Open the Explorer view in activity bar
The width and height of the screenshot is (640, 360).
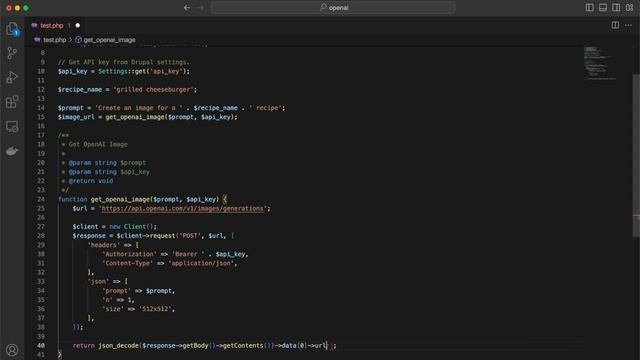(12, 29)
